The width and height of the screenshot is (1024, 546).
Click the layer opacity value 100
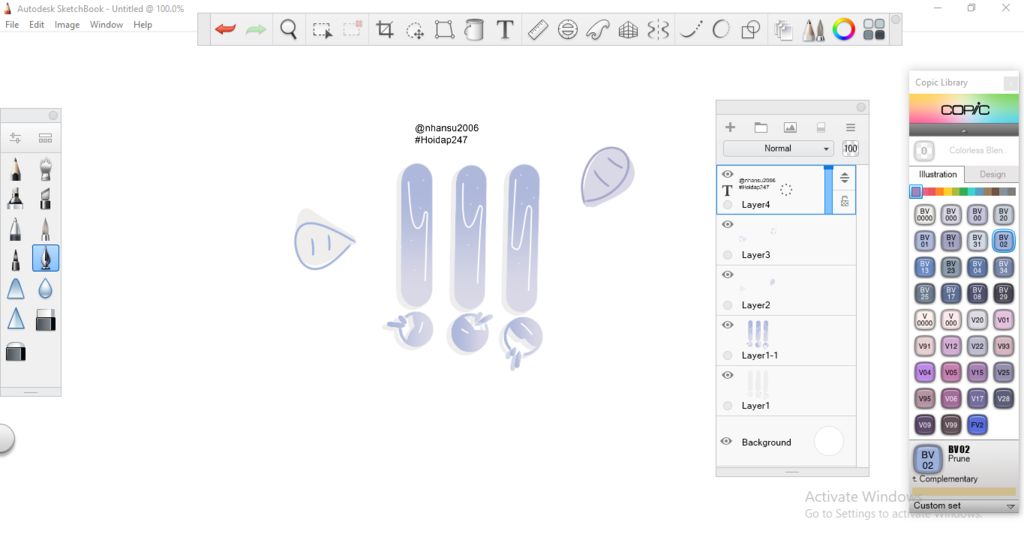(x=850, y=148)
